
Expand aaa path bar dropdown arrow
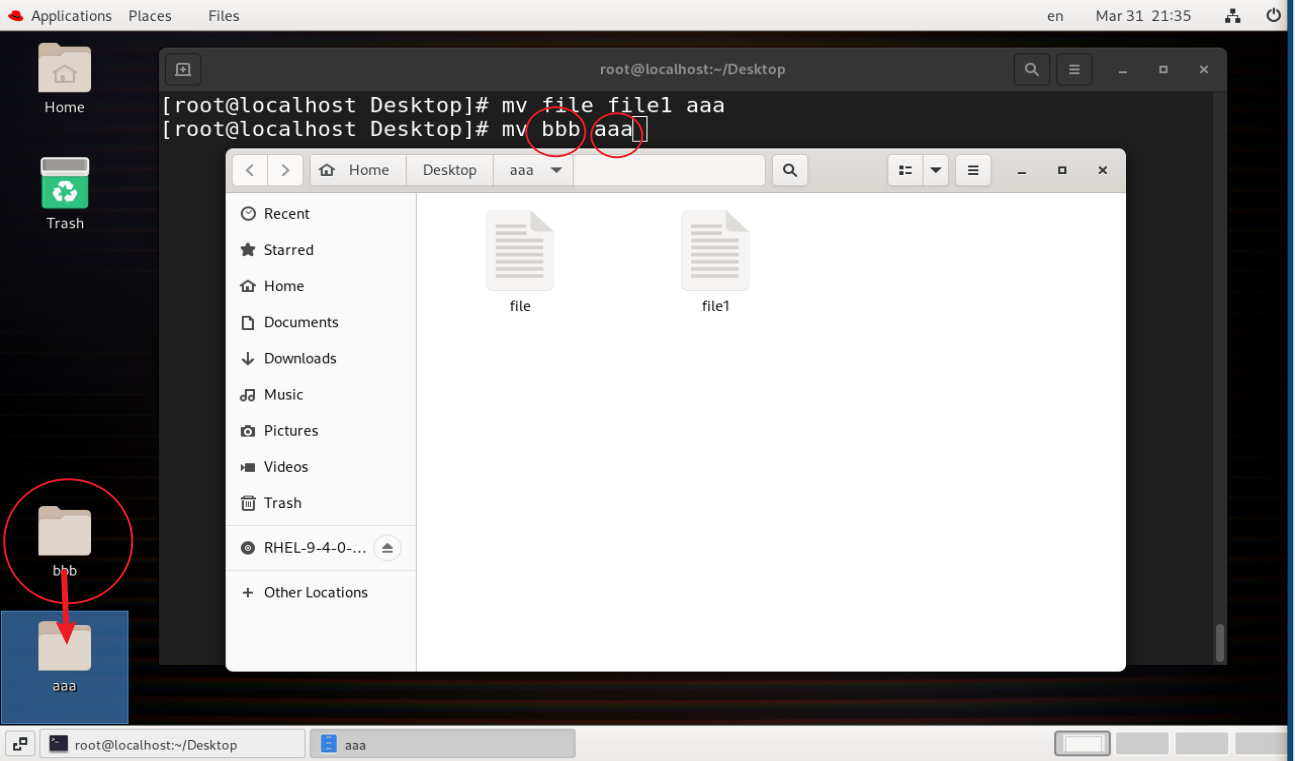[557, 170]
